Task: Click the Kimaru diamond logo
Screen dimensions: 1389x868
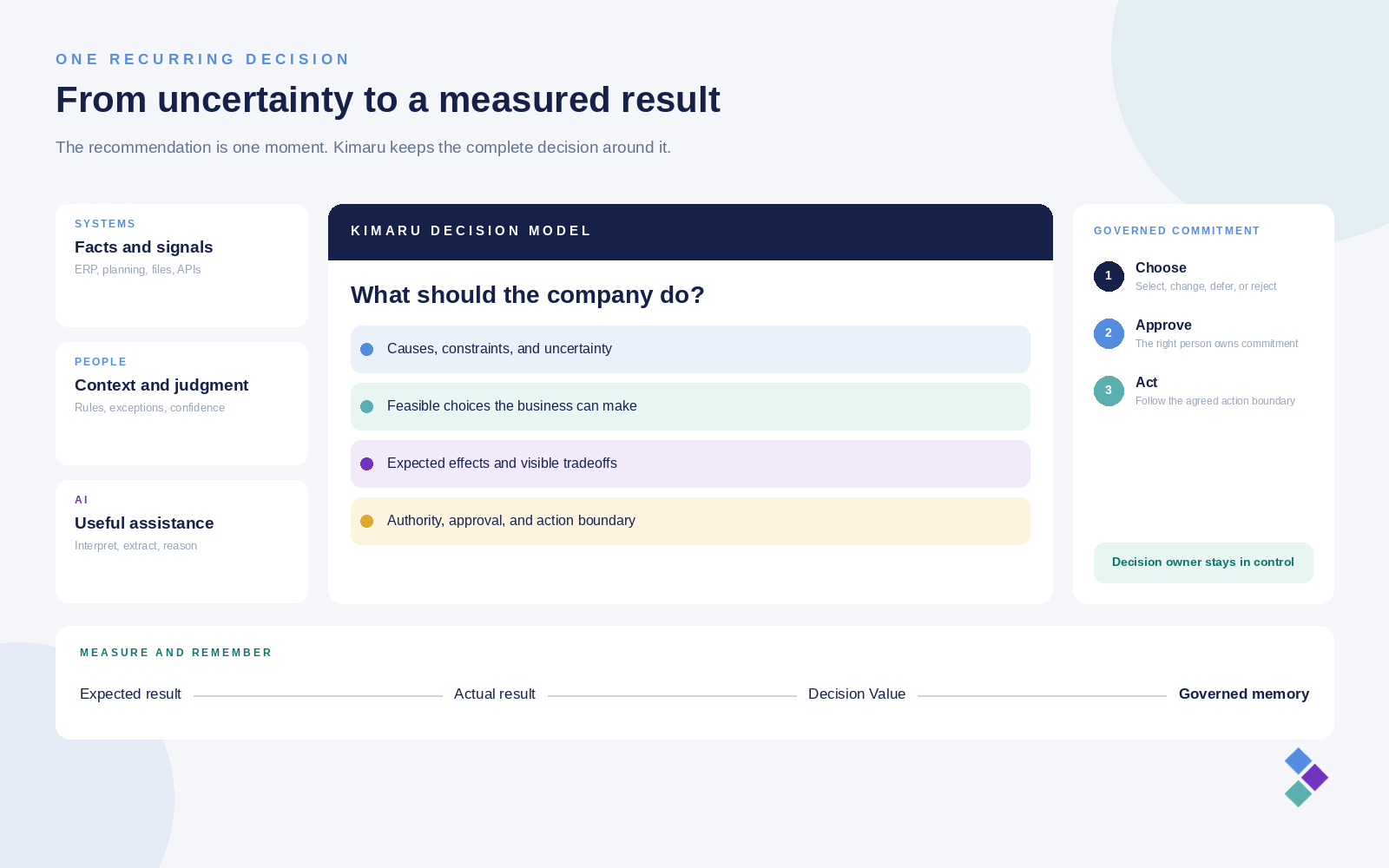Action: click(x=1307, y=778)
